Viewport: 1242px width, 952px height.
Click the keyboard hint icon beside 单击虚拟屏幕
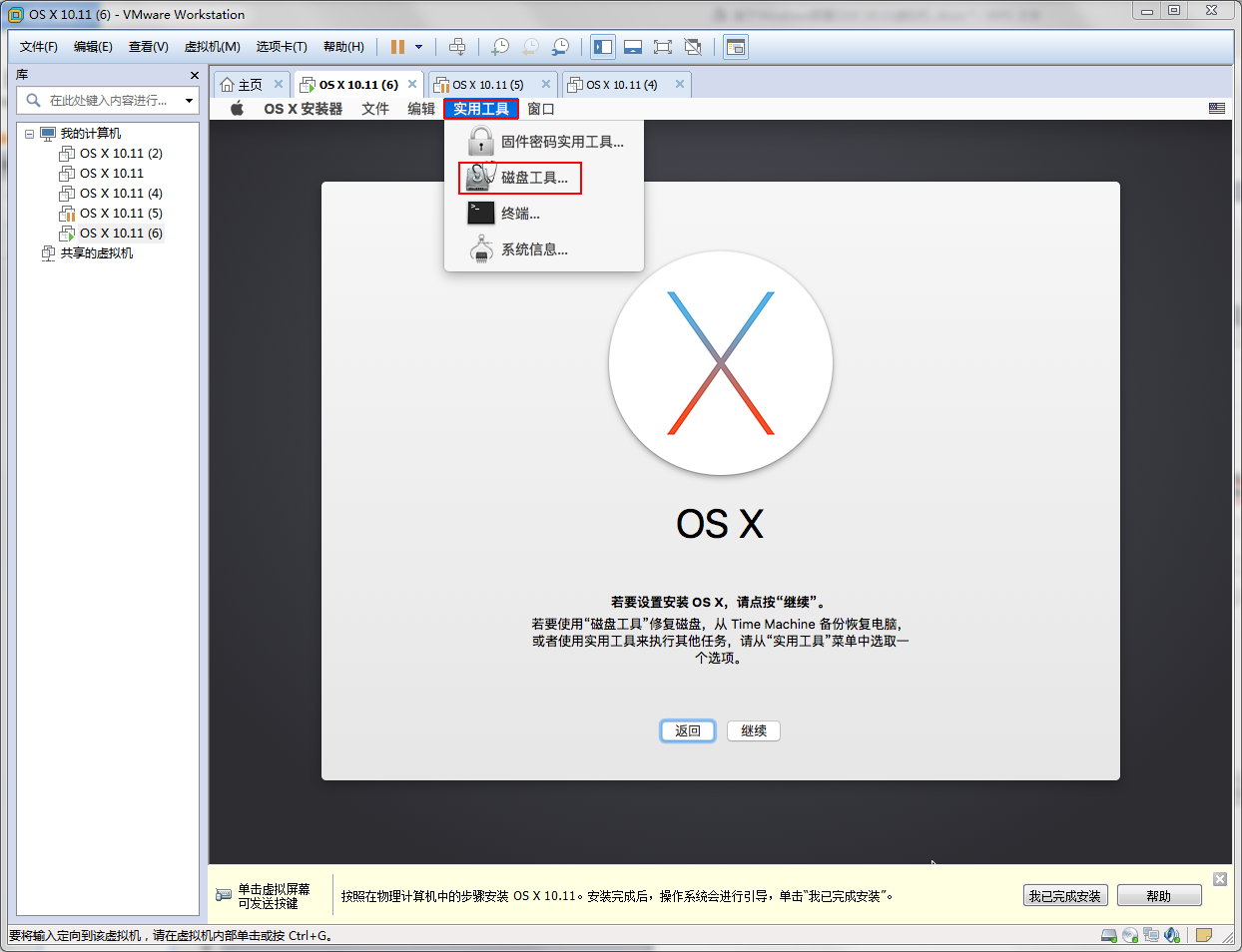click(224, 895)
